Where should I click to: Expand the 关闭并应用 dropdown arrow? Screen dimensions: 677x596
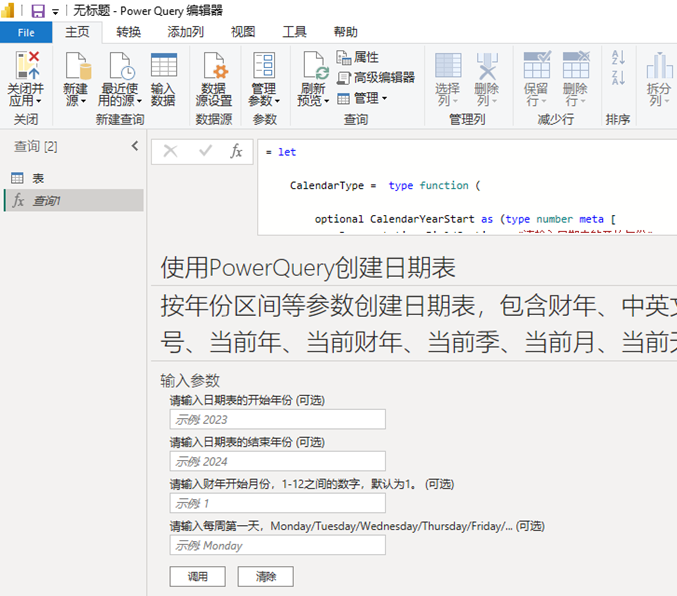[38, 101]
